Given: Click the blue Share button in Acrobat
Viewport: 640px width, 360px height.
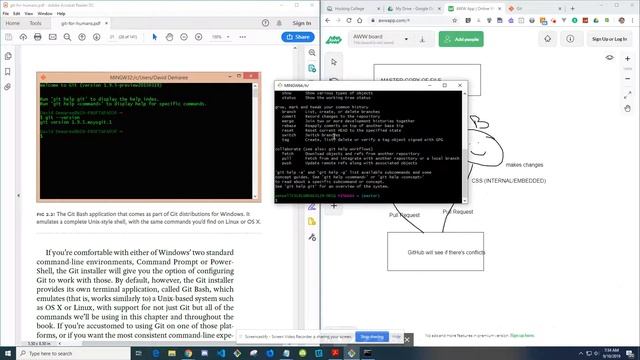Looking at the screenshot, I should tap(298, 37).
